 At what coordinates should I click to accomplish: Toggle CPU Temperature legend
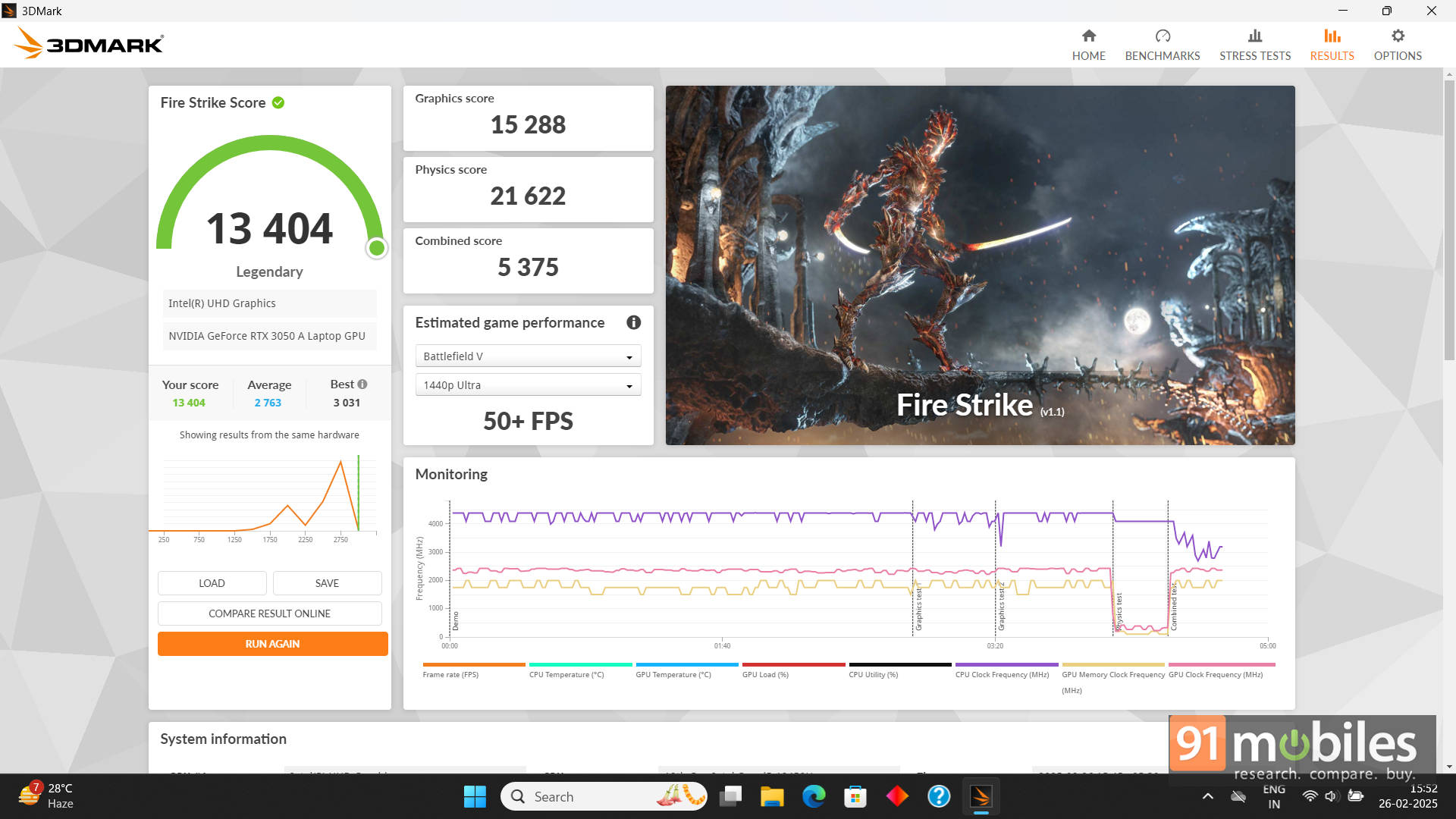point(580,670)
